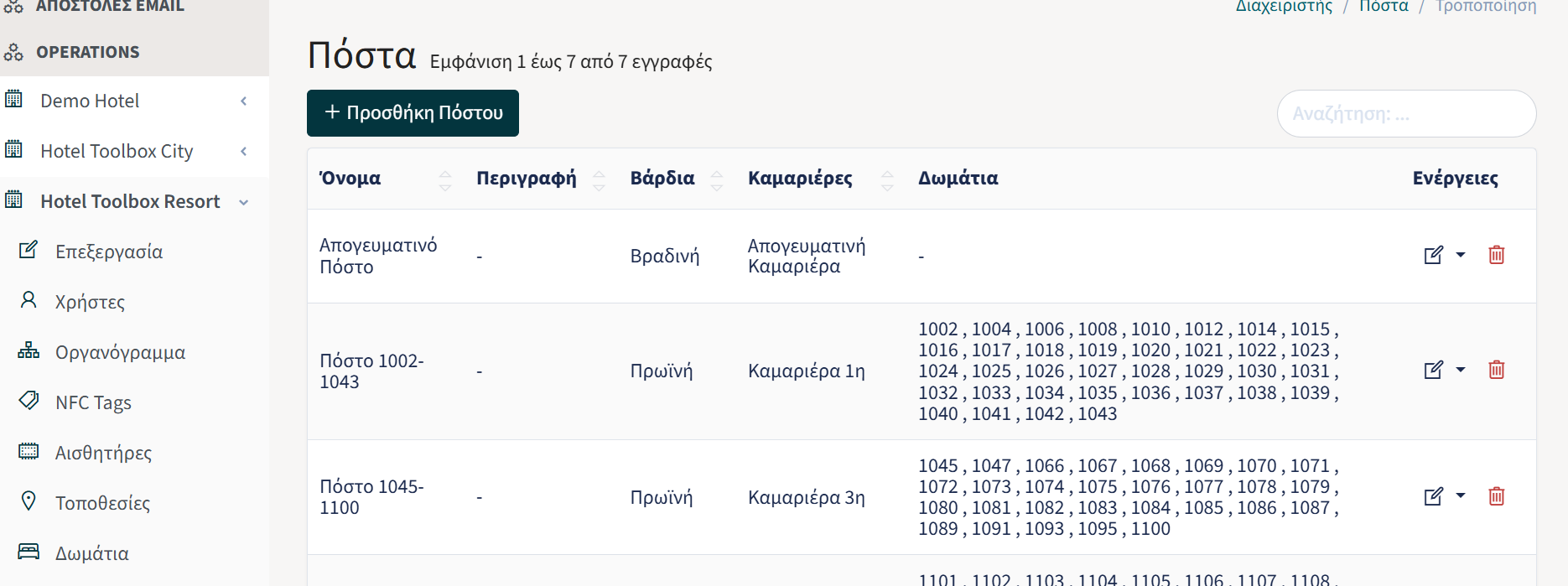Open actions dropdown for Πόστο 1002-1043

1461,370
